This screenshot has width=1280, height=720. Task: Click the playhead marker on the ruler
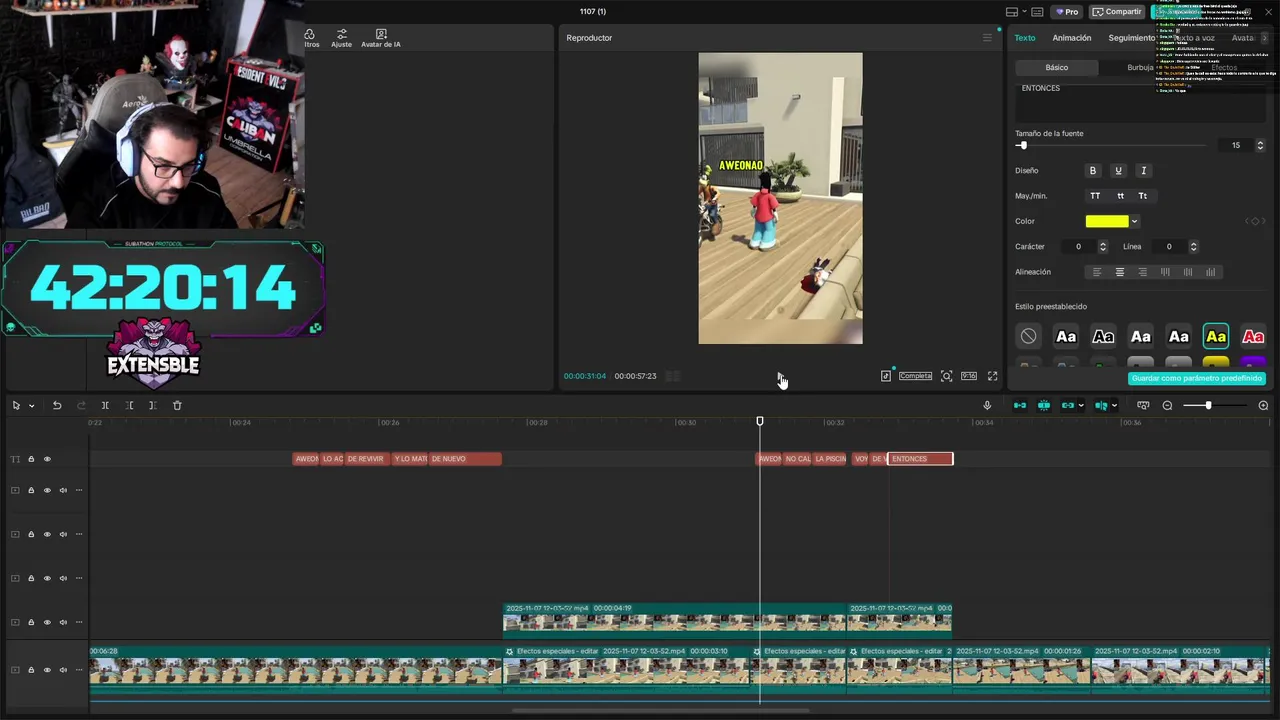(760, 422)
